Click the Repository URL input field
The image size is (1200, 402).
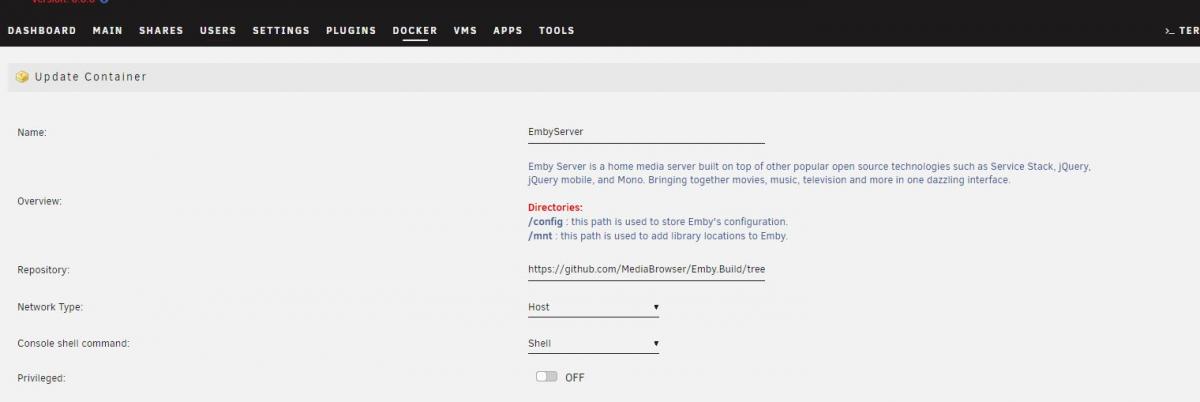coord(646,269)
